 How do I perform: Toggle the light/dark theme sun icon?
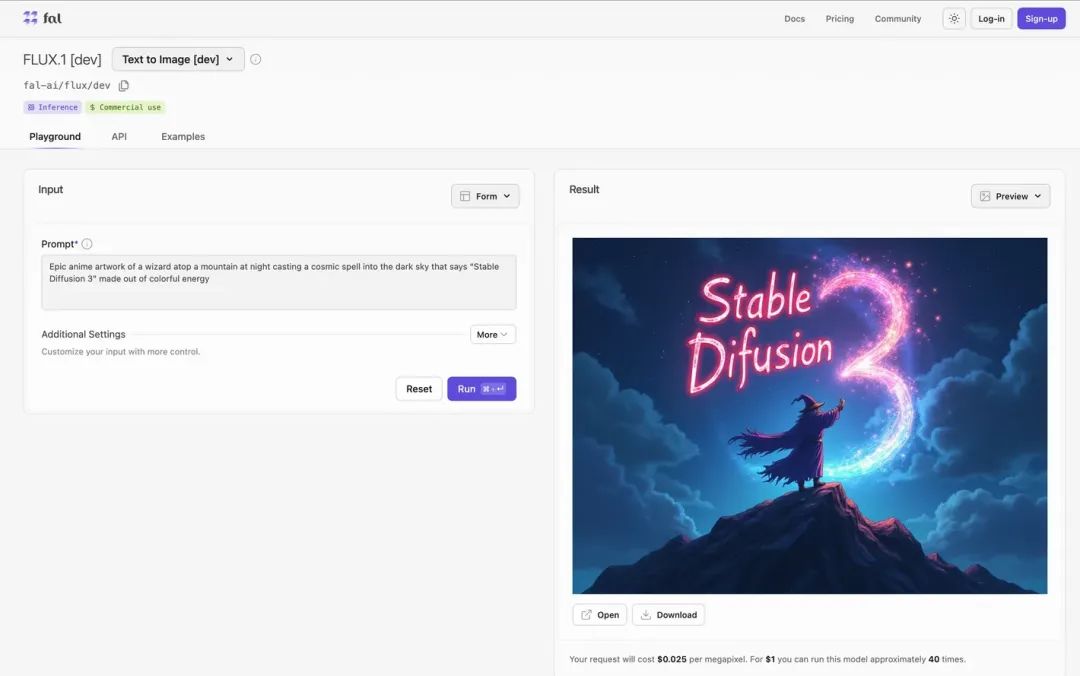coord(954,19)
